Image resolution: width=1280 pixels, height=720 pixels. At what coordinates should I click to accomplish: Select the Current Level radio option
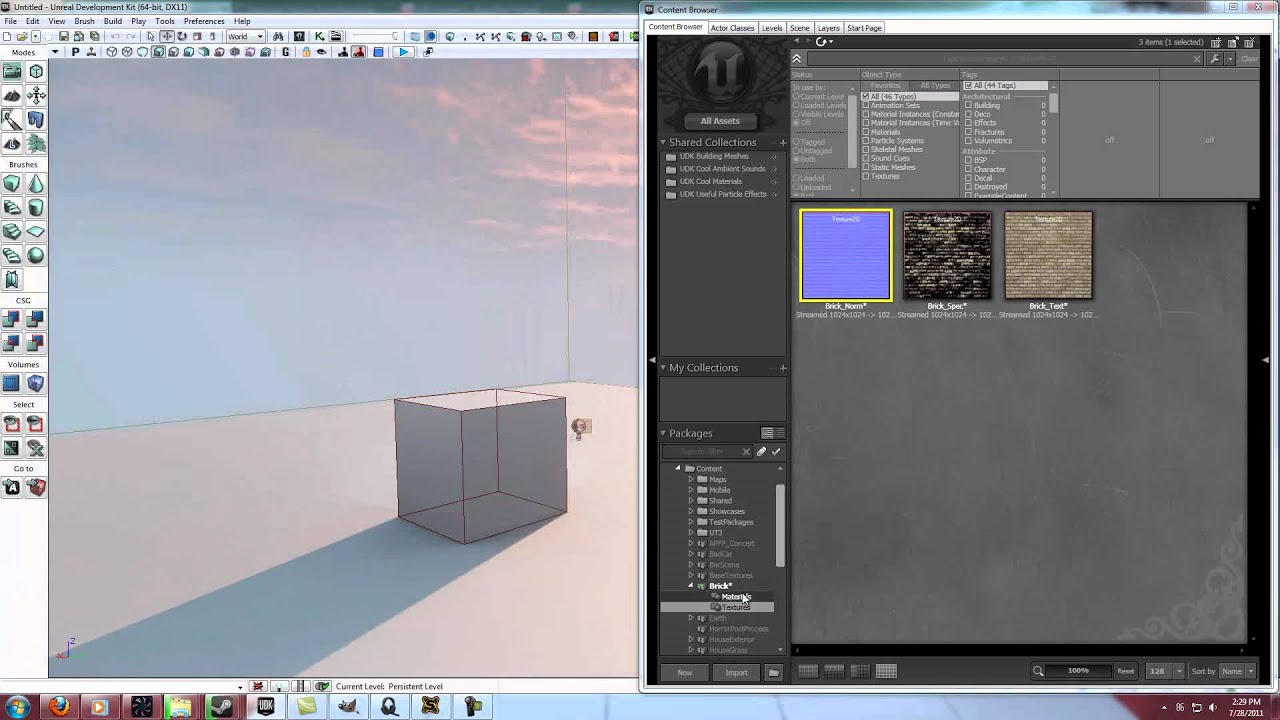pos(796,97)
